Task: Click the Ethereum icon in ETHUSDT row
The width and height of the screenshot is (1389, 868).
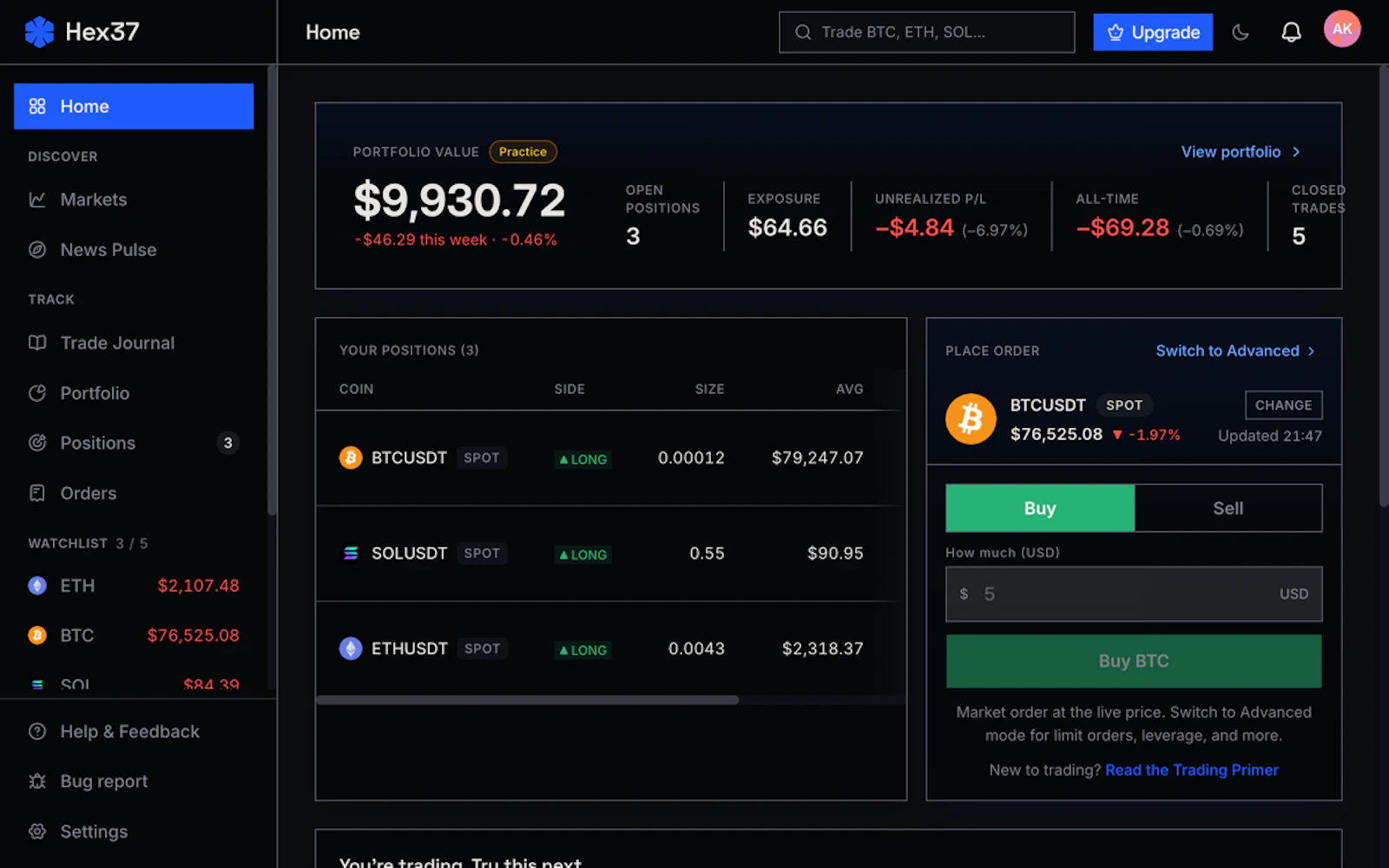Action: click(x=351, y=648)
